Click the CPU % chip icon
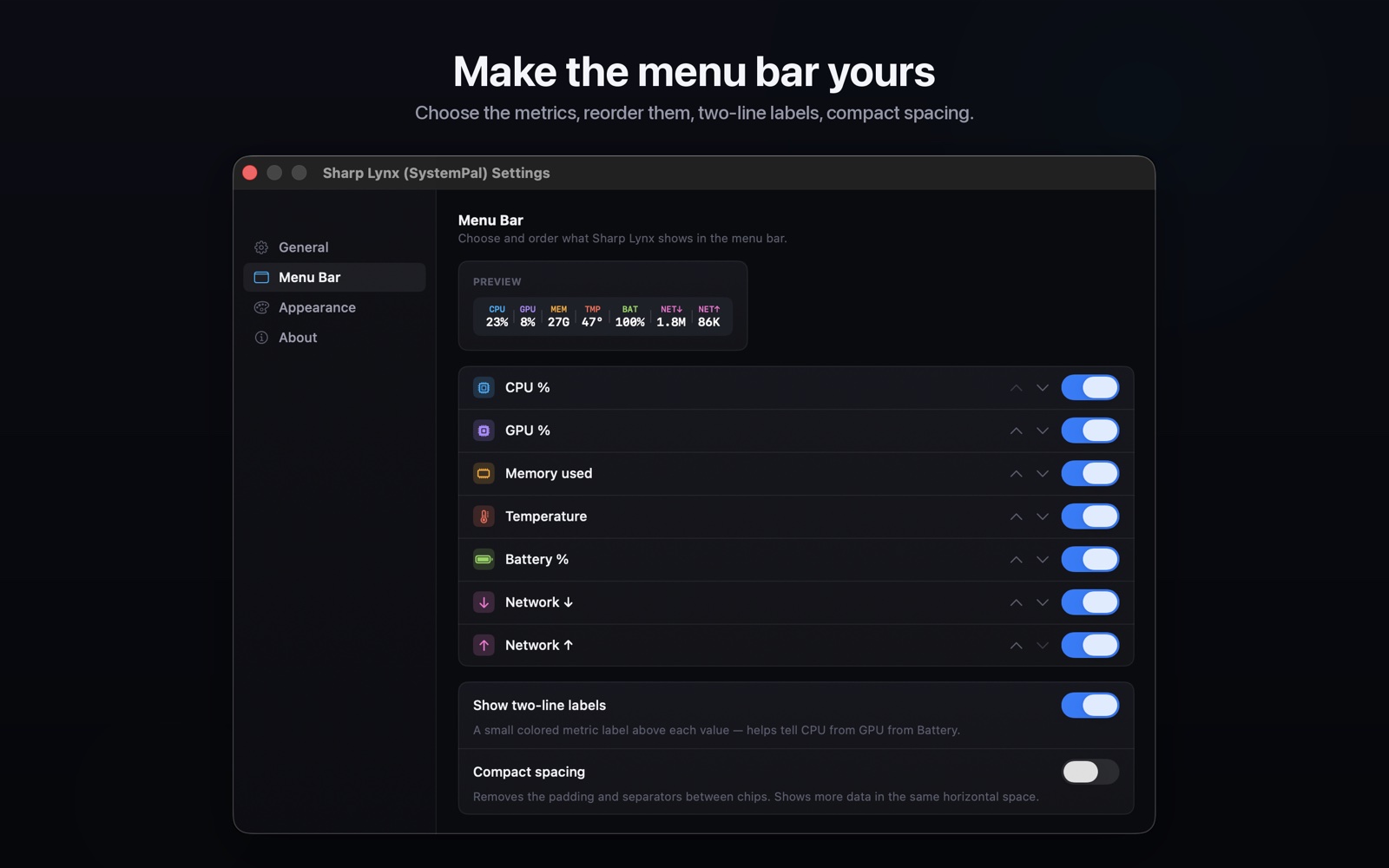1389x868 pixels. point(484,388)
